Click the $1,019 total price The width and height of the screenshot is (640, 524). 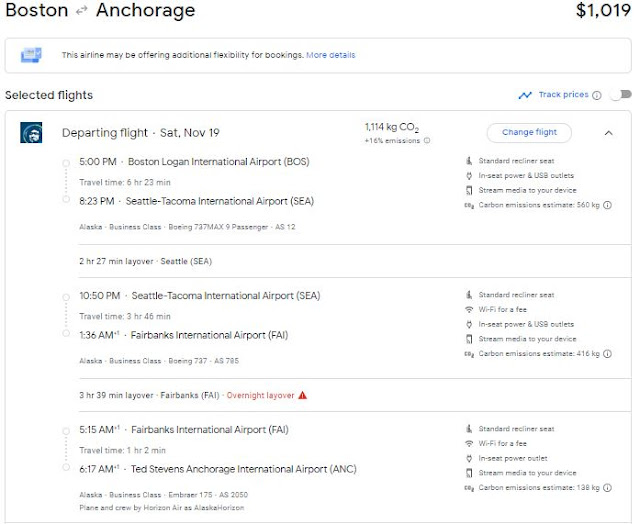(604, 12)
